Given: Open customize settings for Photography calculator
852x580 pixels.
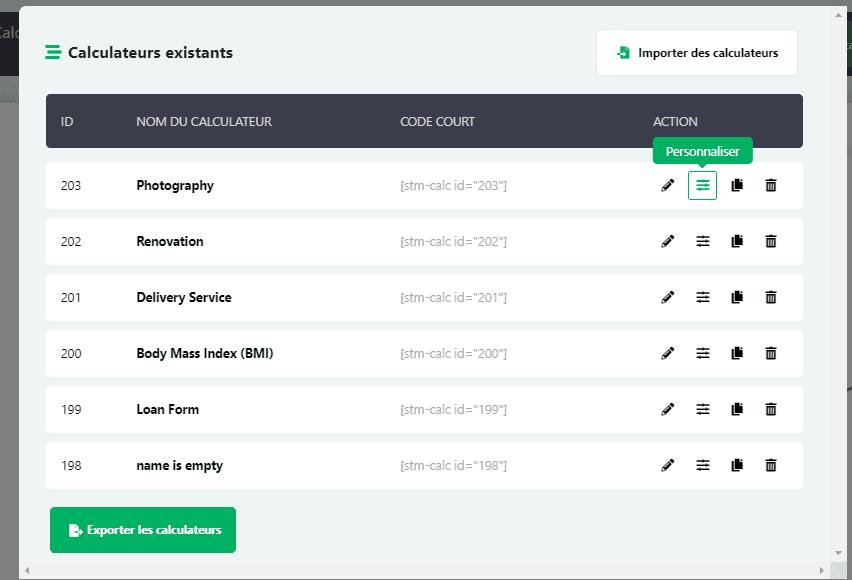Looking at the screenshot, I should point(702,186).
